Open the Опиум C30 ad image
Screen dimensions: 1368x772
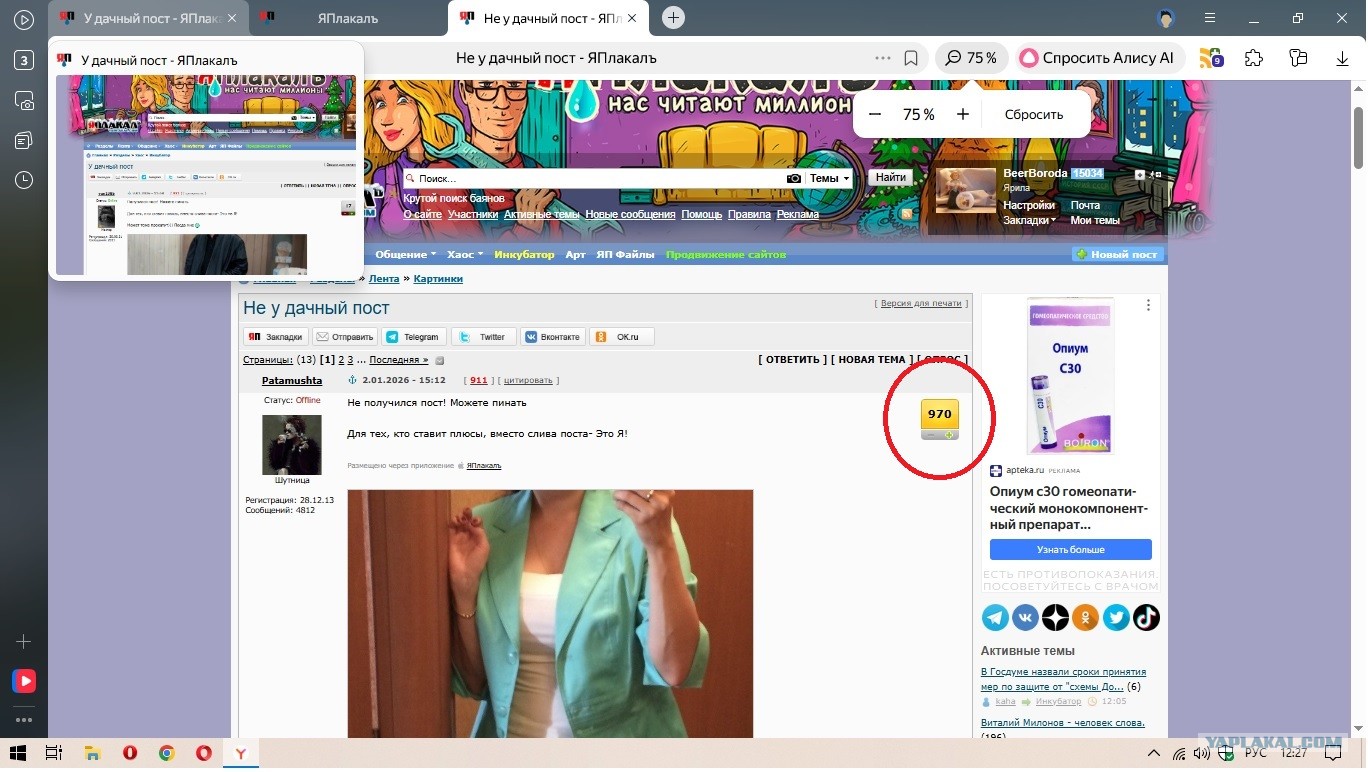point(1070,377)
